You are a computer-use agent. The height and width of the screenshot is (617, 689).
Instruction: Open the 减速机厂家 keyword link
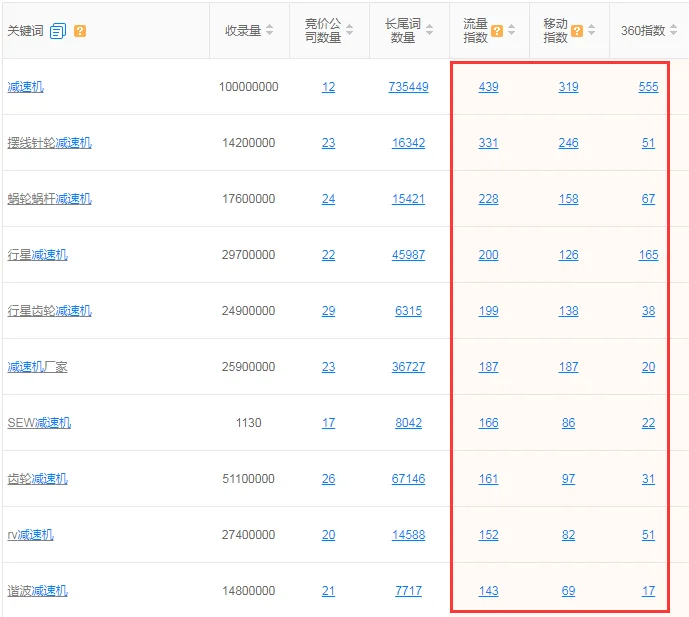pyautogui.click(x=38, y=367)
